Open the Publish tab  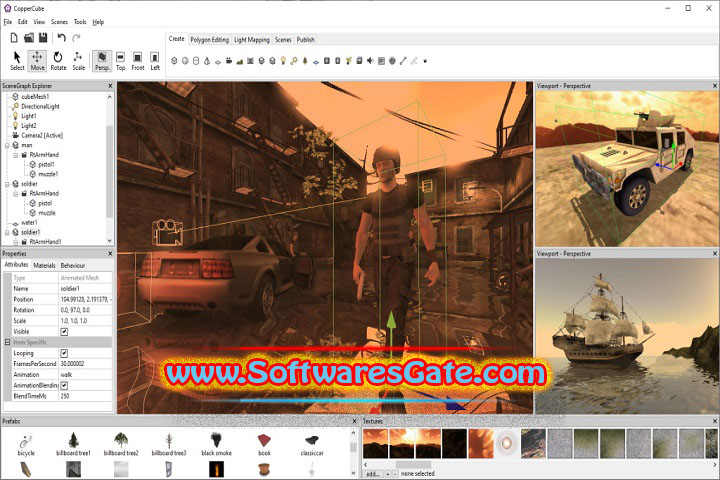(305, 40)
